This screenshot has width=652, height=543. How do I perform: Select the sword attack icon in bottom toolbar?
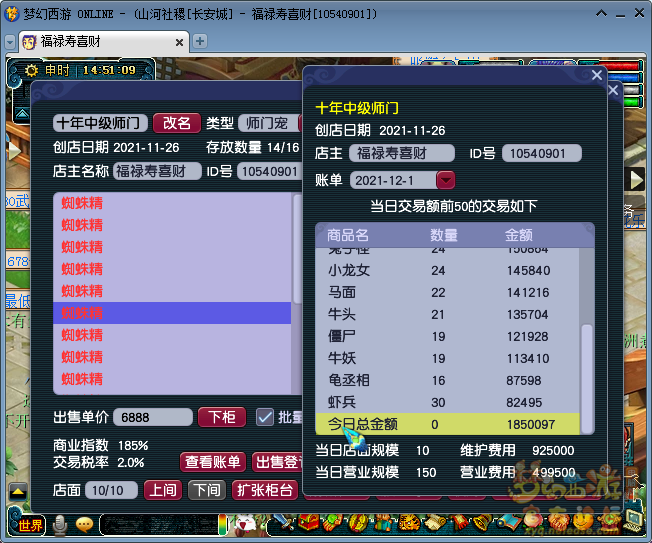click(x=283, y=523)
